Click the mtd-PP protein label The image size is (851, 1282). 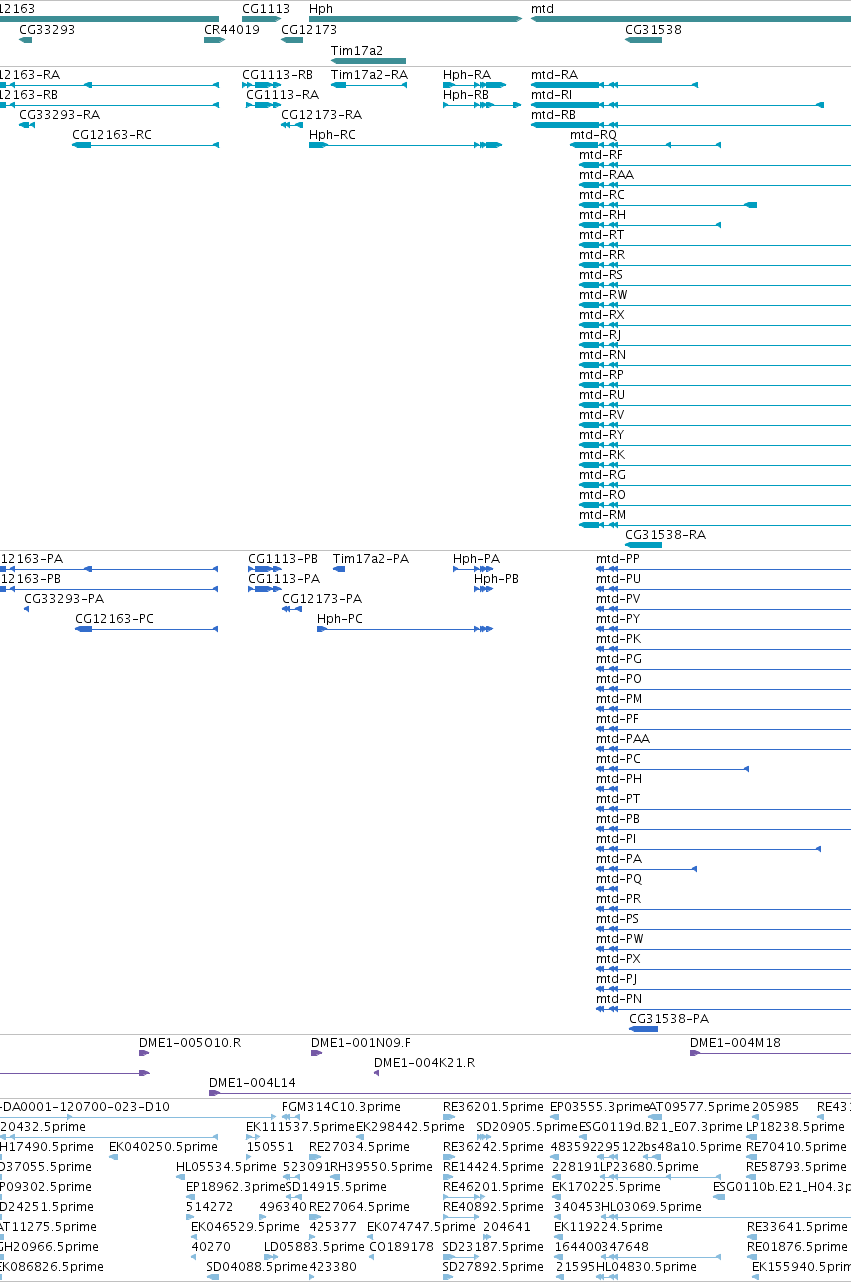[618, 559]
